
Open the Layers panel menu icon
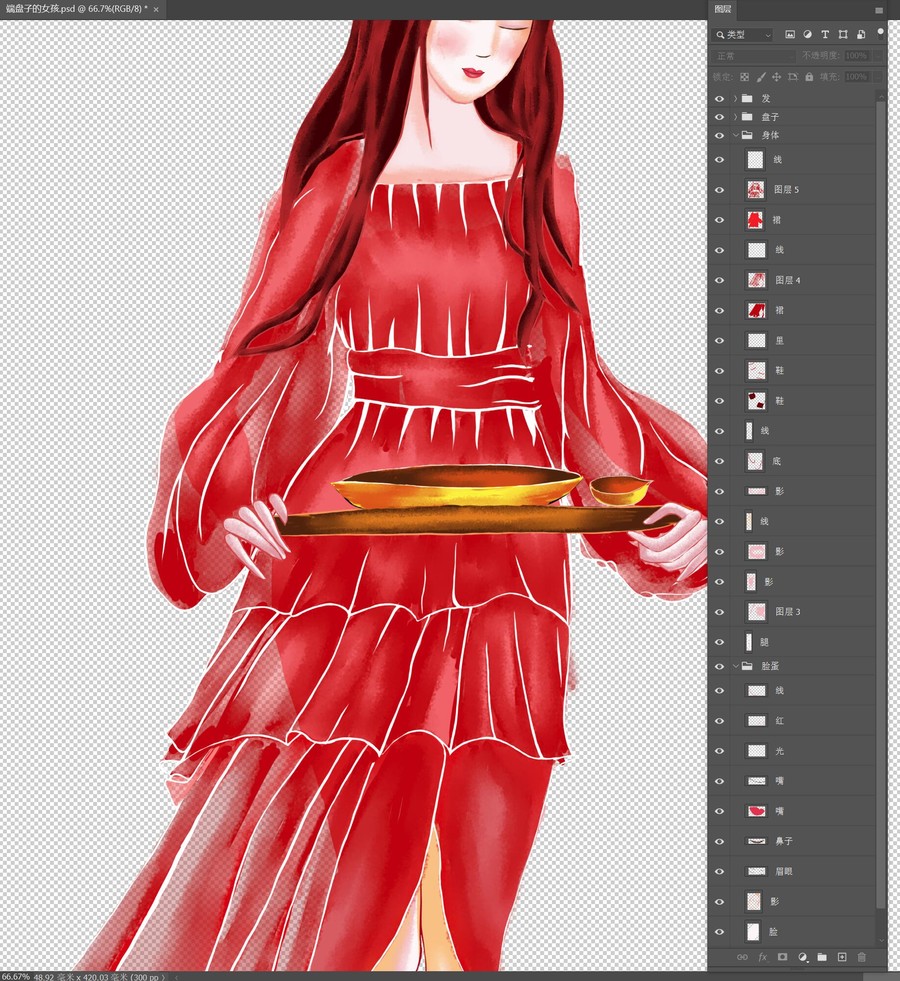coord(879,10)
